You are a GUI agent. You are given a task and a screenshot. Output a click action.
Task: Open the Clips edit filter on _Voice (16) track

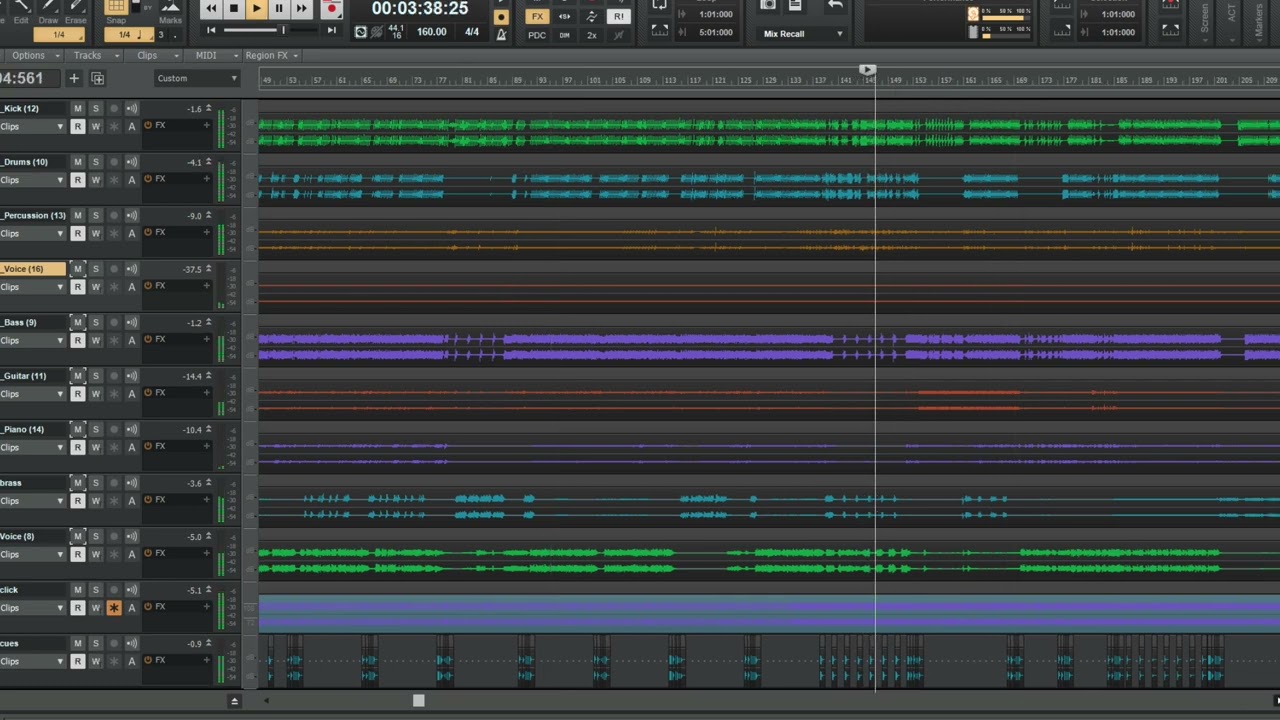click(33, 287)
